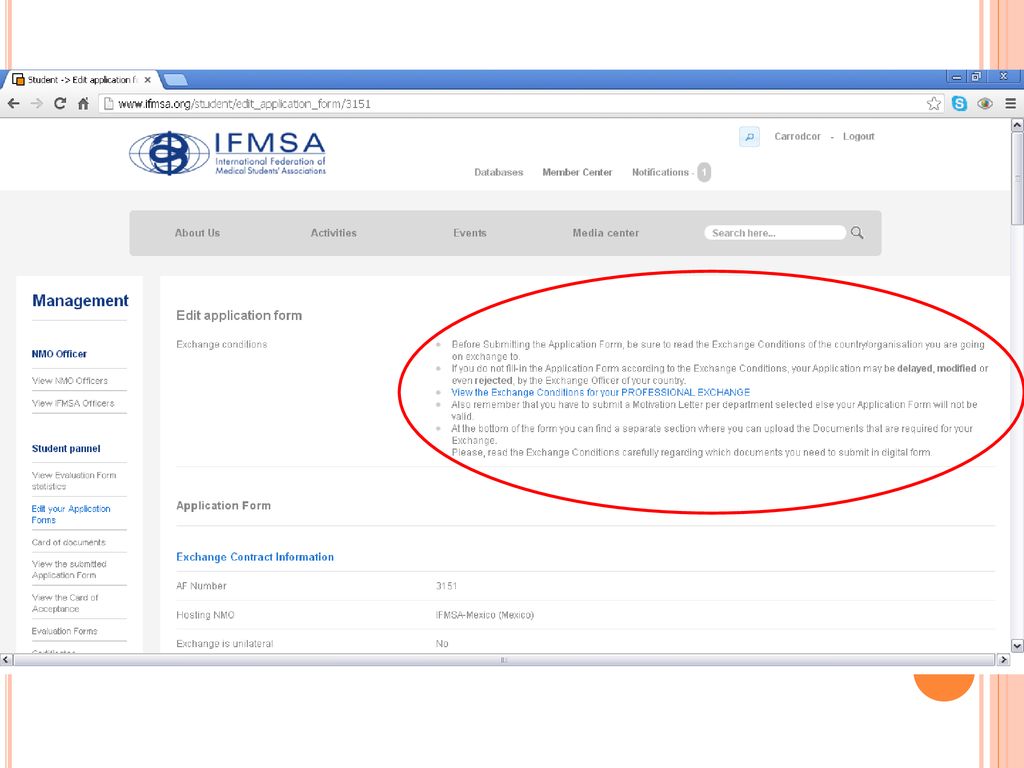Open the Skype extension icon
Image resolution: width=1024 pixels, height=768 pixels.
click(959, 103)
